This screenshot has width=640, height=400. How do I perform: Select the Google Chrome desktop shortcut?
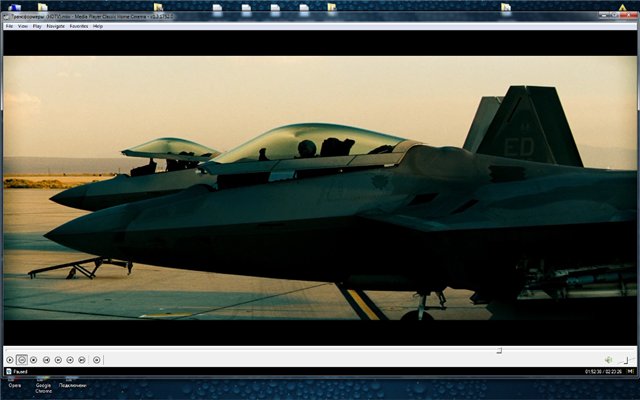coord(43,385)
